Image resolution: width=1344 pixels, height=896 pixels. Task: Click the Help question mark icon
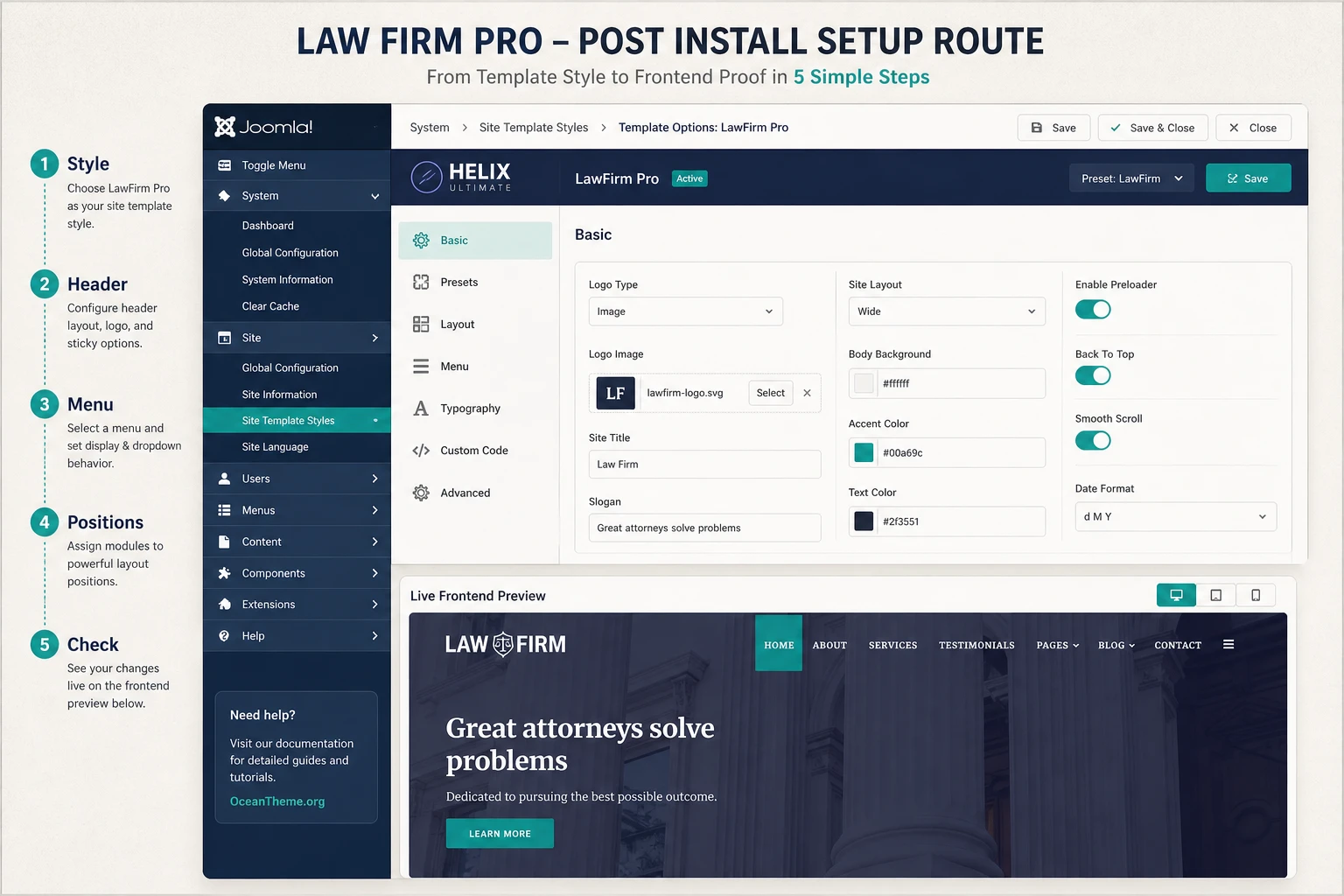point(225,636)
